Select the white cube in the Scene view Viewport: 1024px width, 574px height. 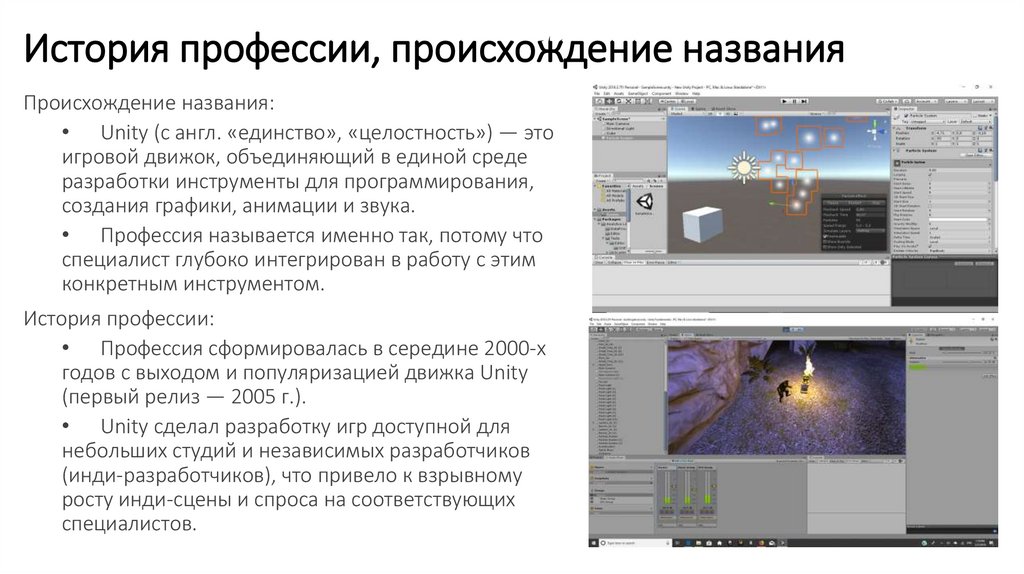pos(702,225)
